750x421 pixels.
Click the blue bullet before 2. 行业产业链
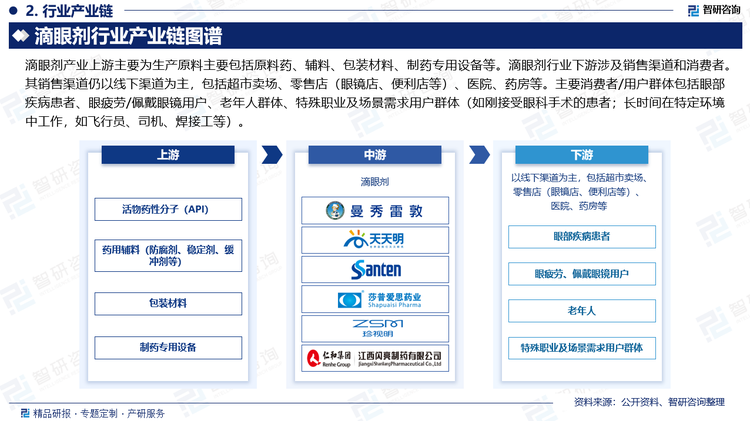tap(13, 10)
